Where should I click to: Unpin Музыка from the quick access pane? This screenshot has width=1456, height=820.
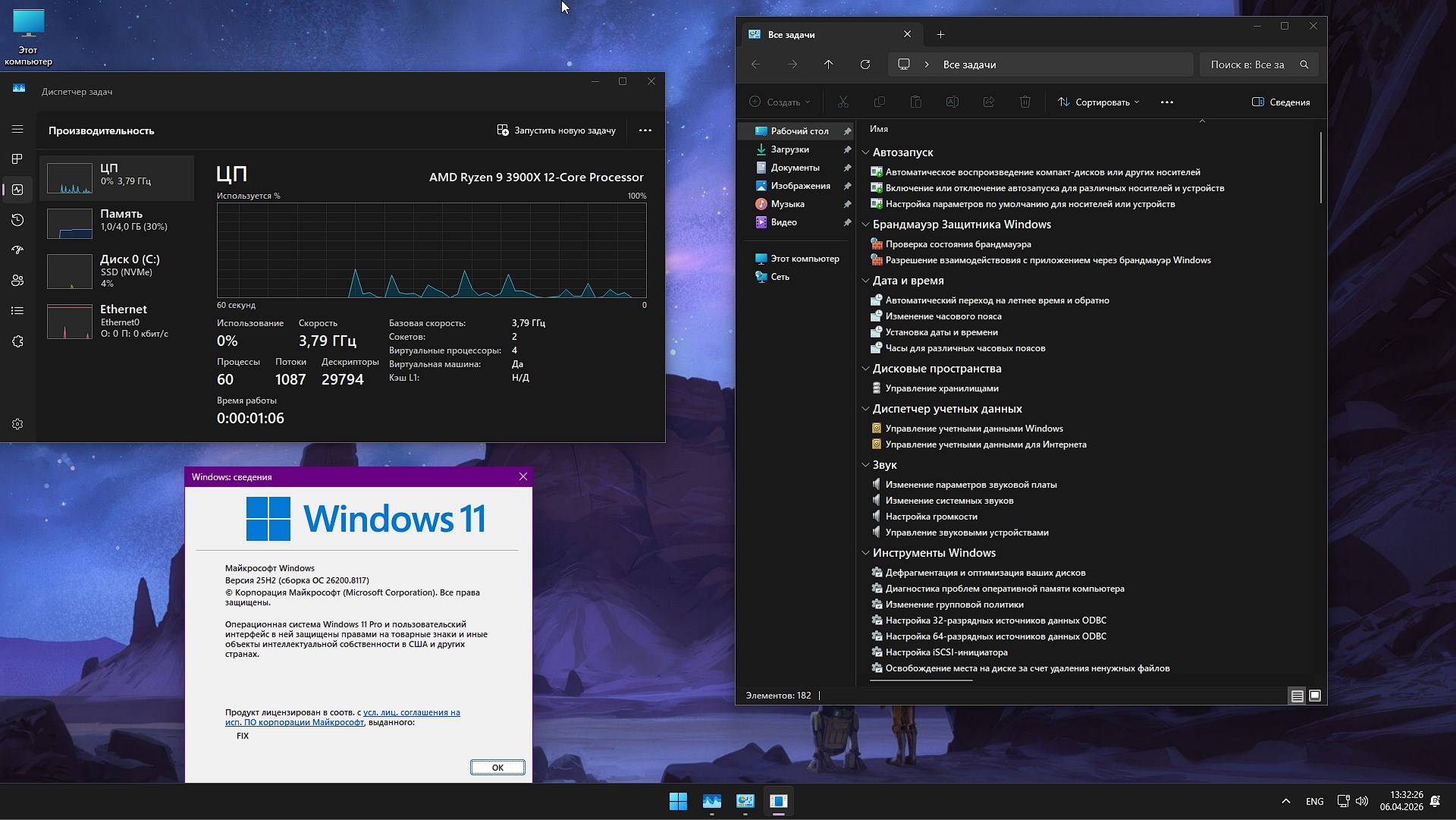(x=847, y=204)
